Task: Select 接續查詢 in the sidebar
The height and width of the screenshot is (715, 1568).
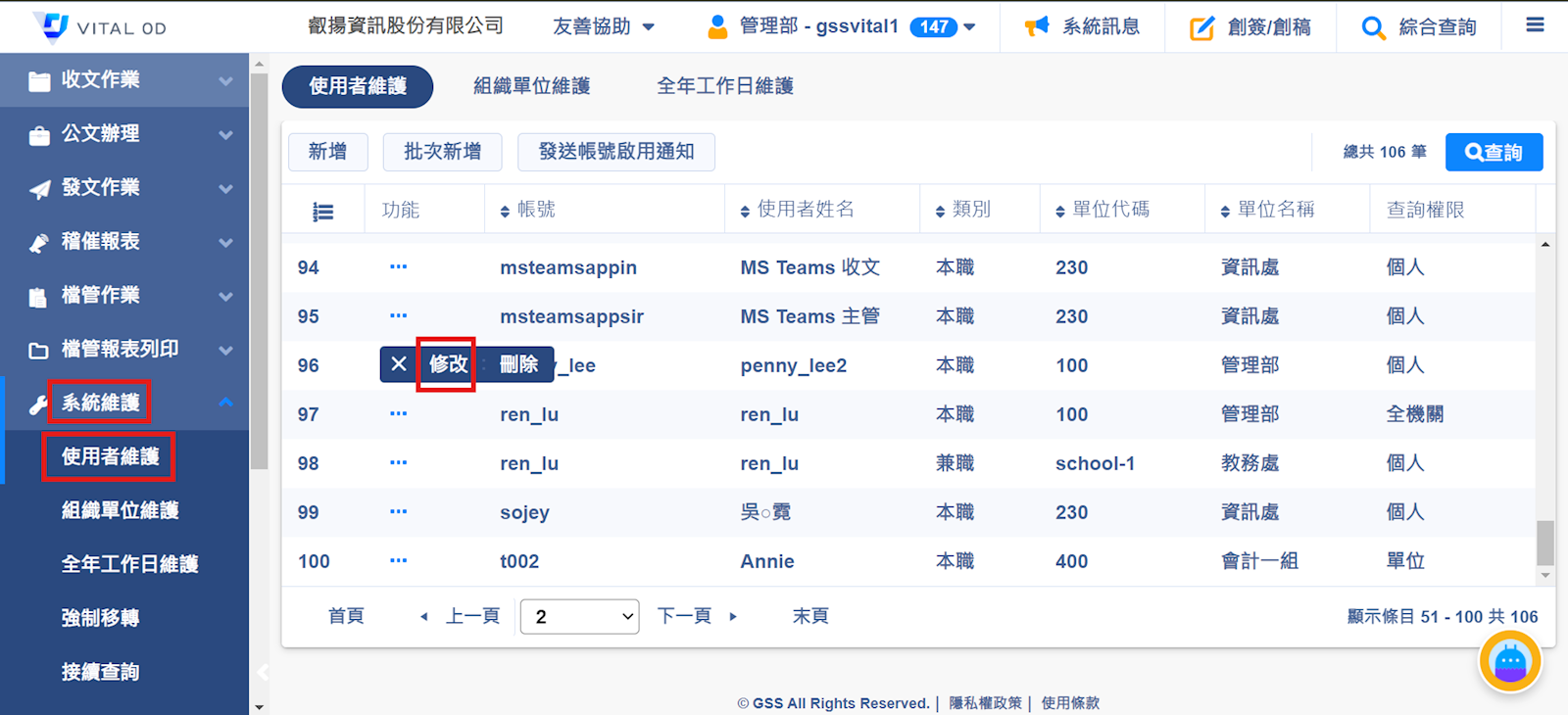Action: click(100, 672)
